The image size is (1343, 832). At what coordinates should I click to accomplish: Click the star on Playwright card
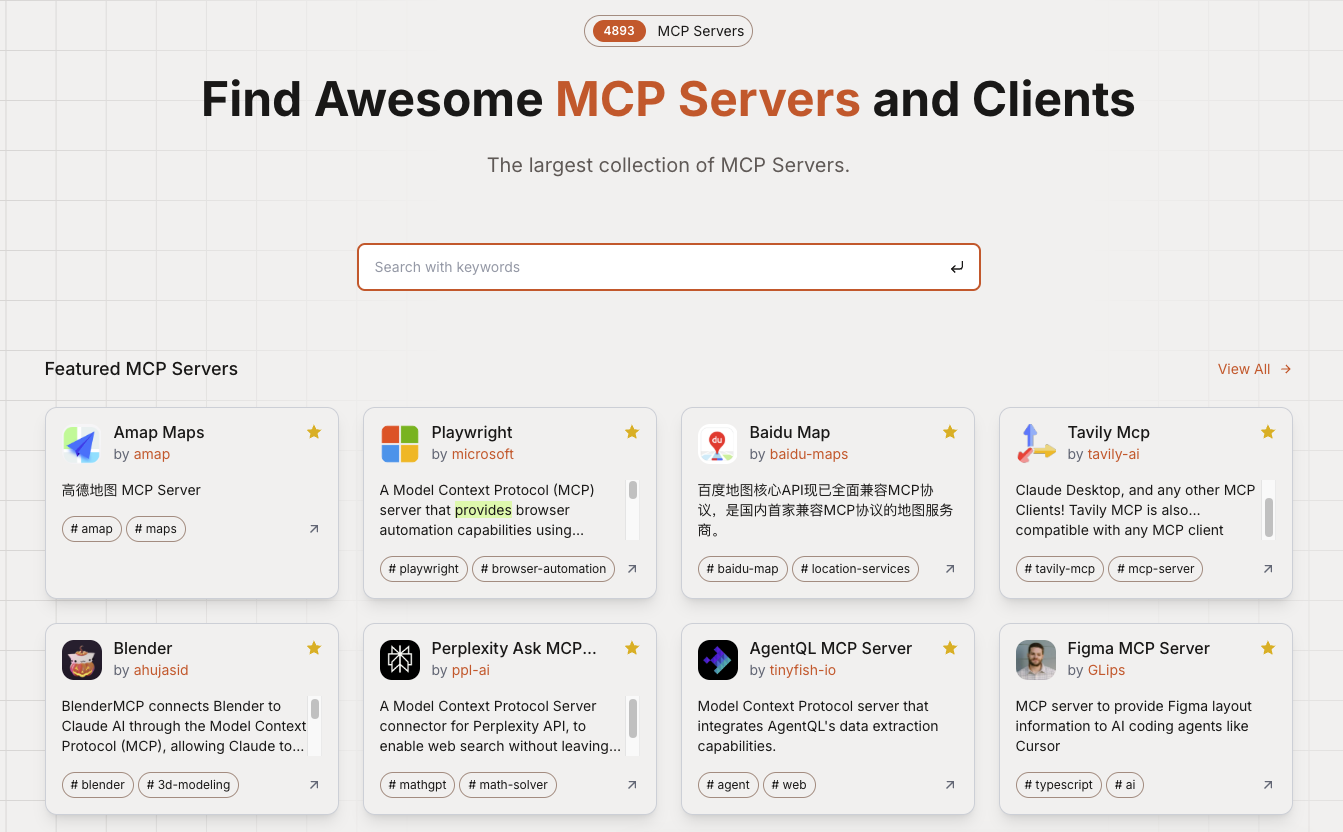click(x=632, y=432)
